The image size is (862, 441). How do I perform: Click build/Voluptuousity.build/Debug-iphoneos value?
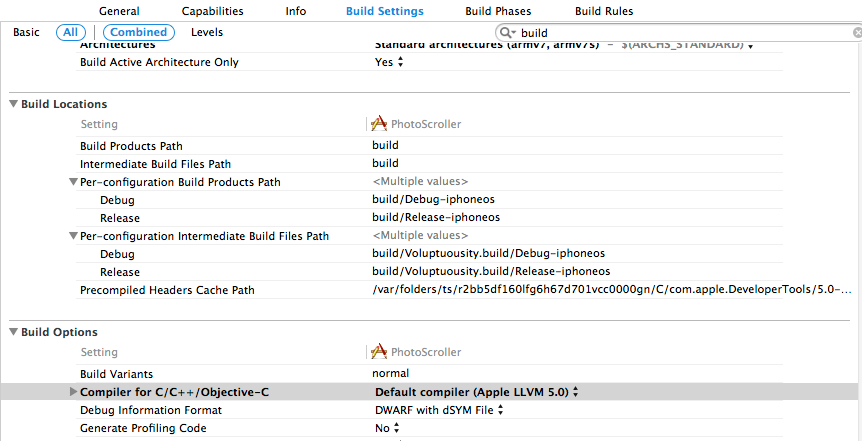pyautogui.click(x=488, y=254)
